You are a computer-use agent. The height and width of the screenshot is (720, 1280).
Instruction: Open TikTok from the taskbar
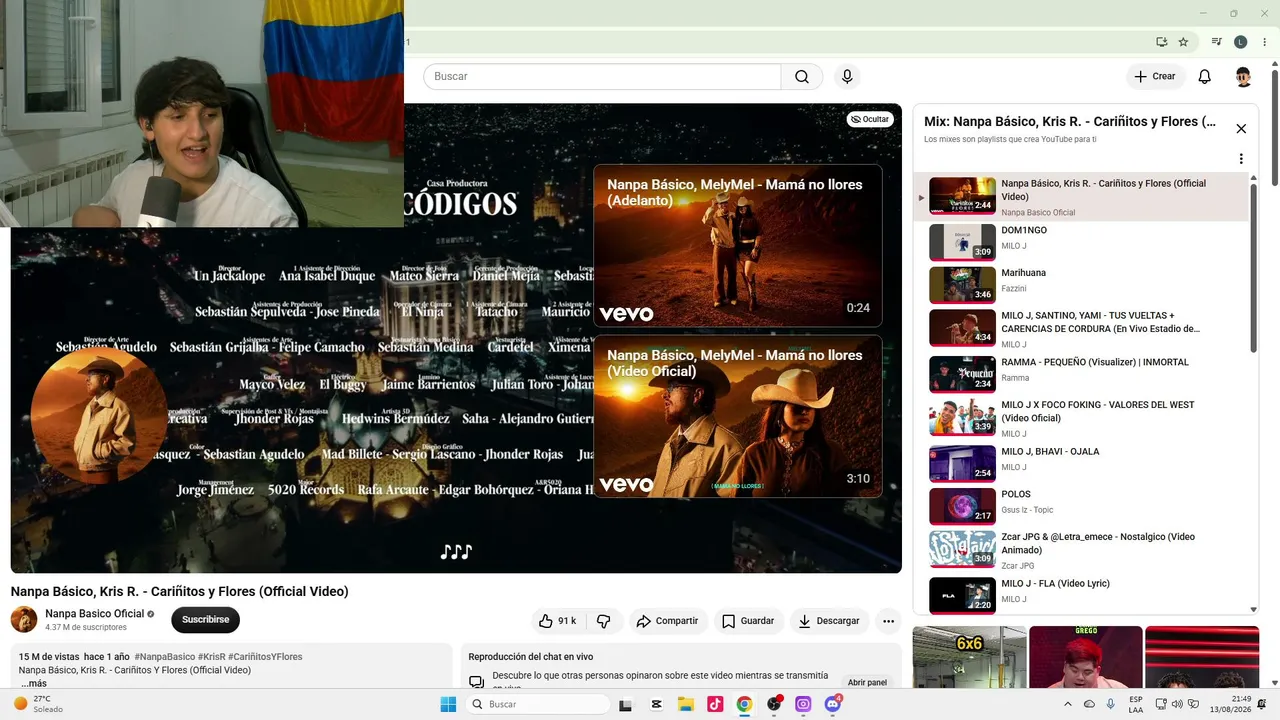(x=715, y=704)
